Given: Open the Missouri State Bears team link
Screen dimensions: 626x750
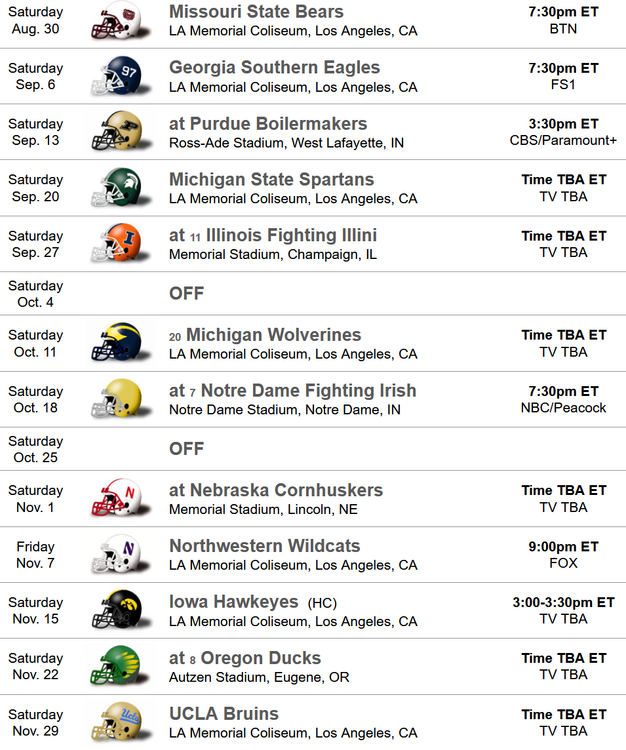Looking at the screenshot, I should click(256, 12).
